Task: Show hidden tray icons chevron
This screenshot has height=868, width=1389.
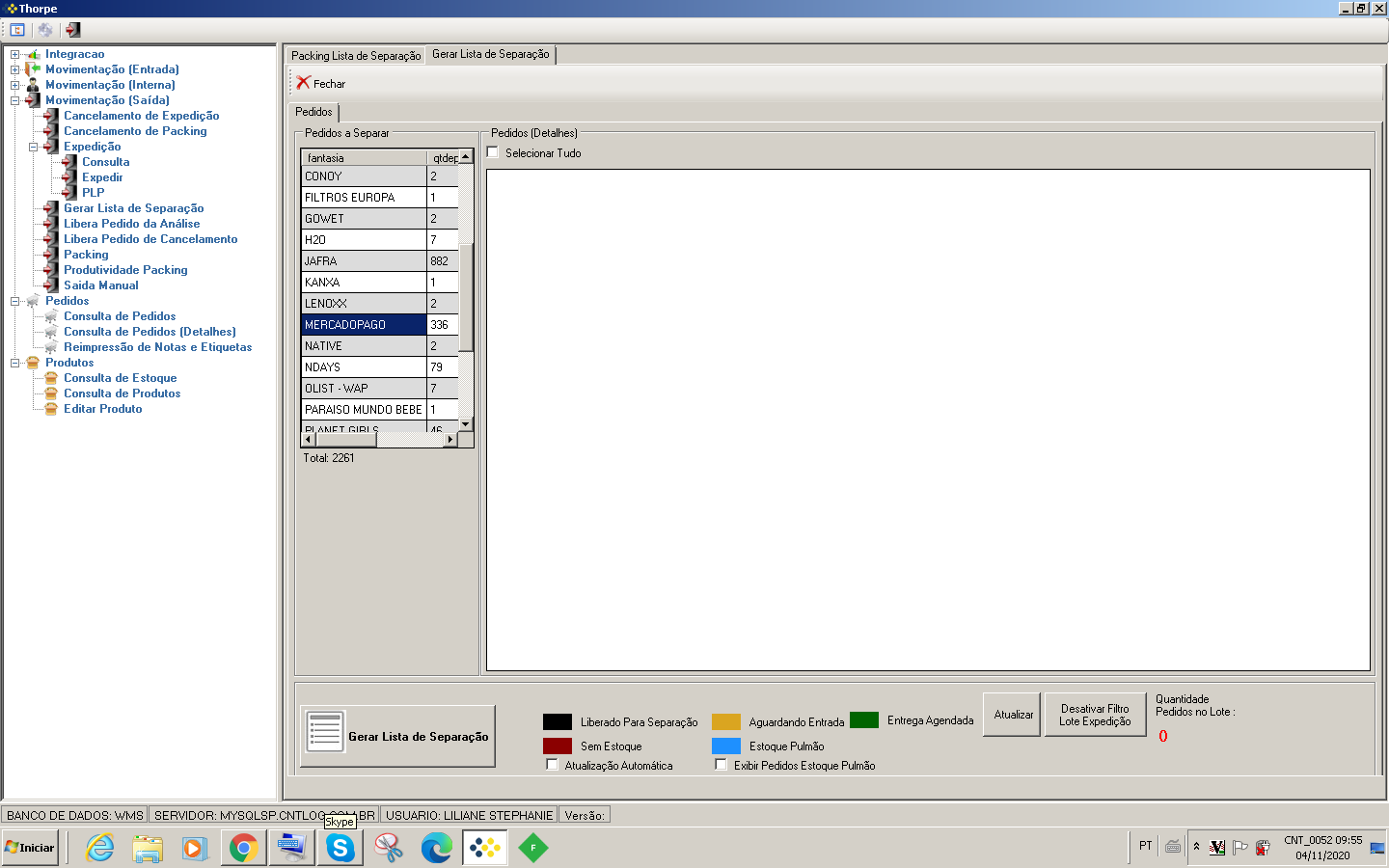Action: pos(1196,847)
